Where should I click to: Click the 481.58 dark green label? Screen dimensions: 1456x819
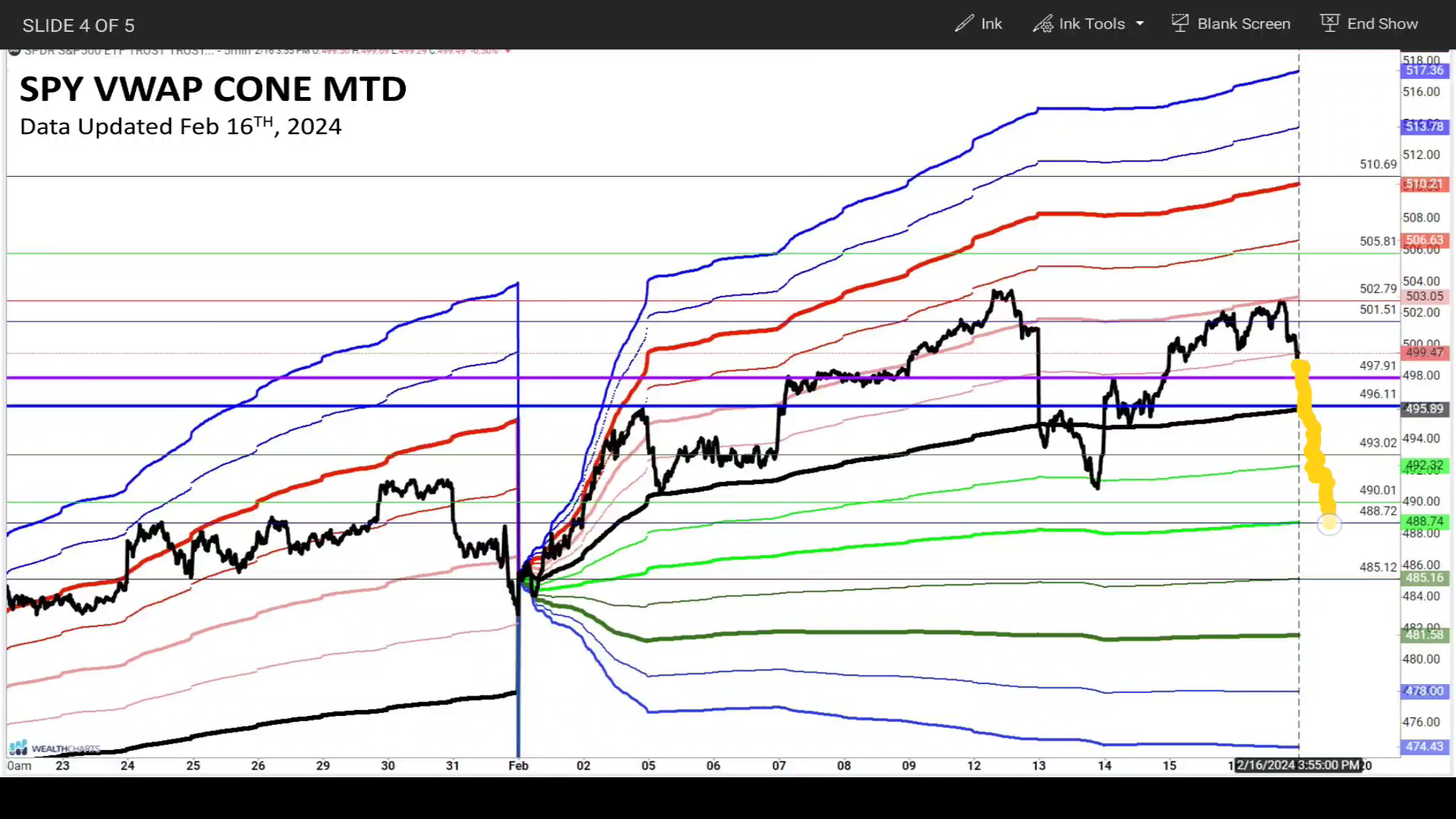click(1424, 635)
